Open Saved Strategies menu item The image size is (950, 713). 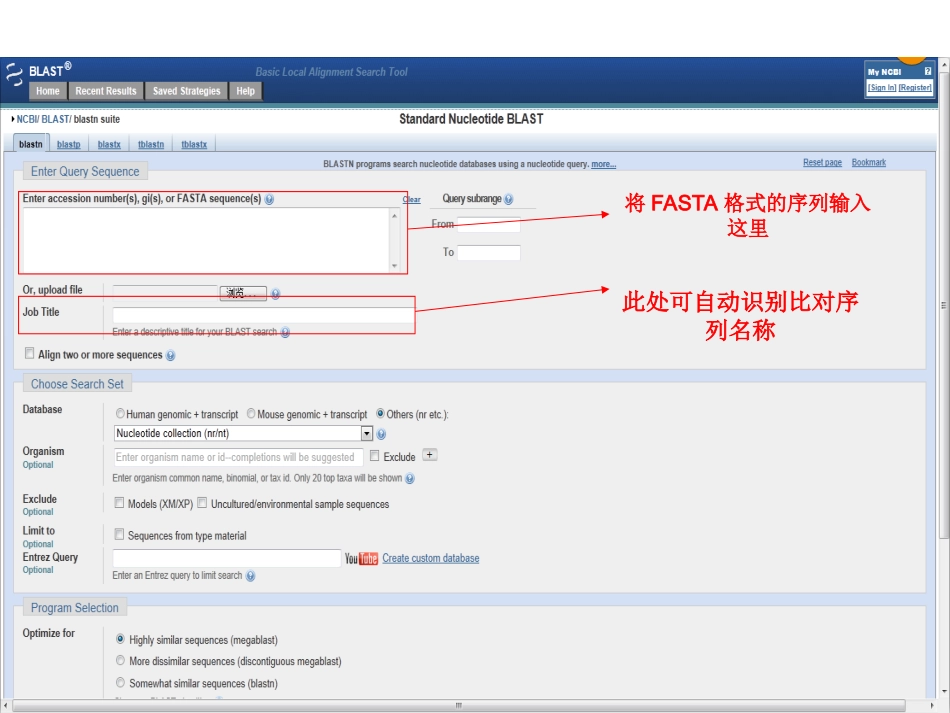point(187,91)
